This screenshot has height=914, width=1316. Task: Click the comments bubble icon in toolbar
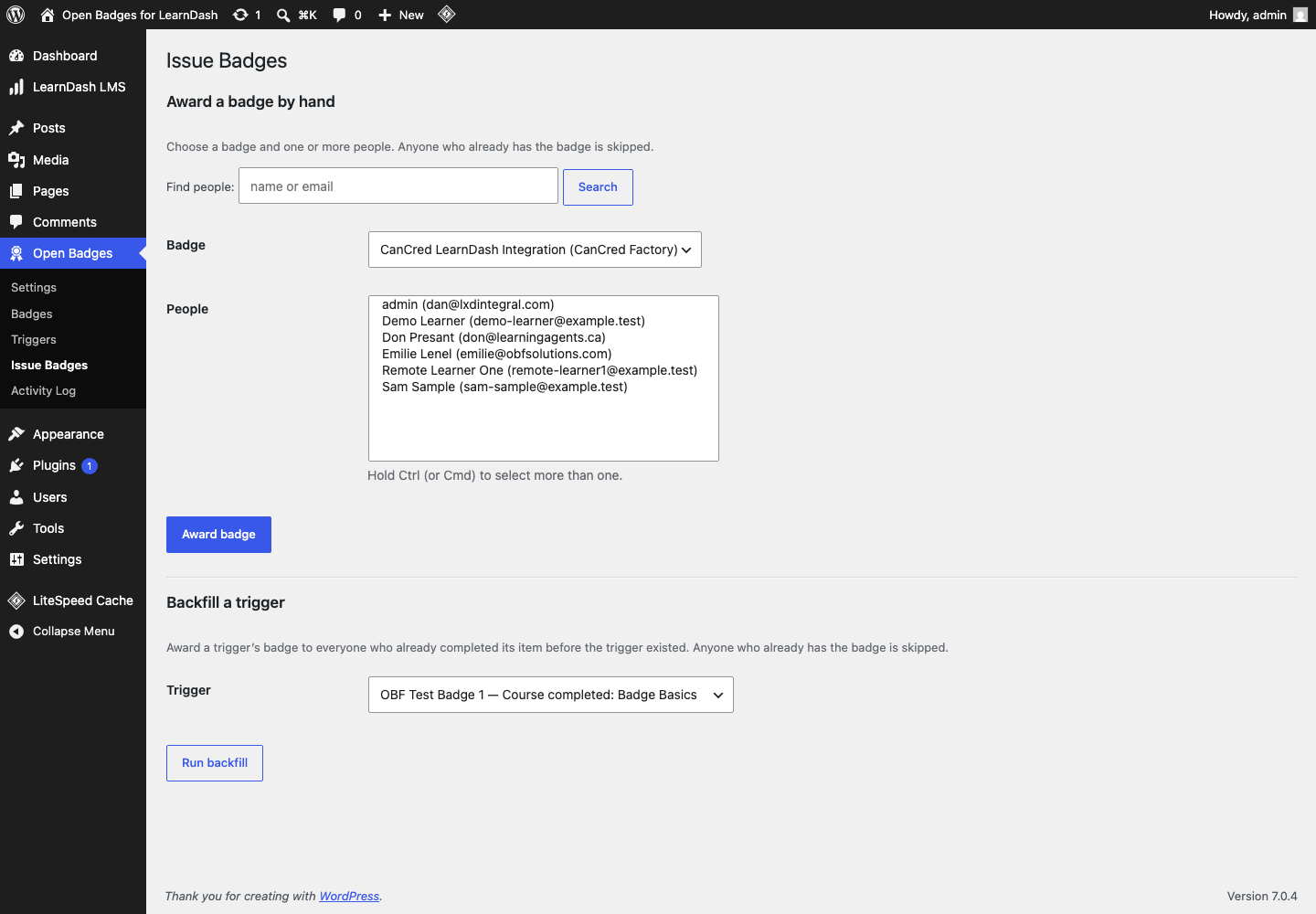339,15
